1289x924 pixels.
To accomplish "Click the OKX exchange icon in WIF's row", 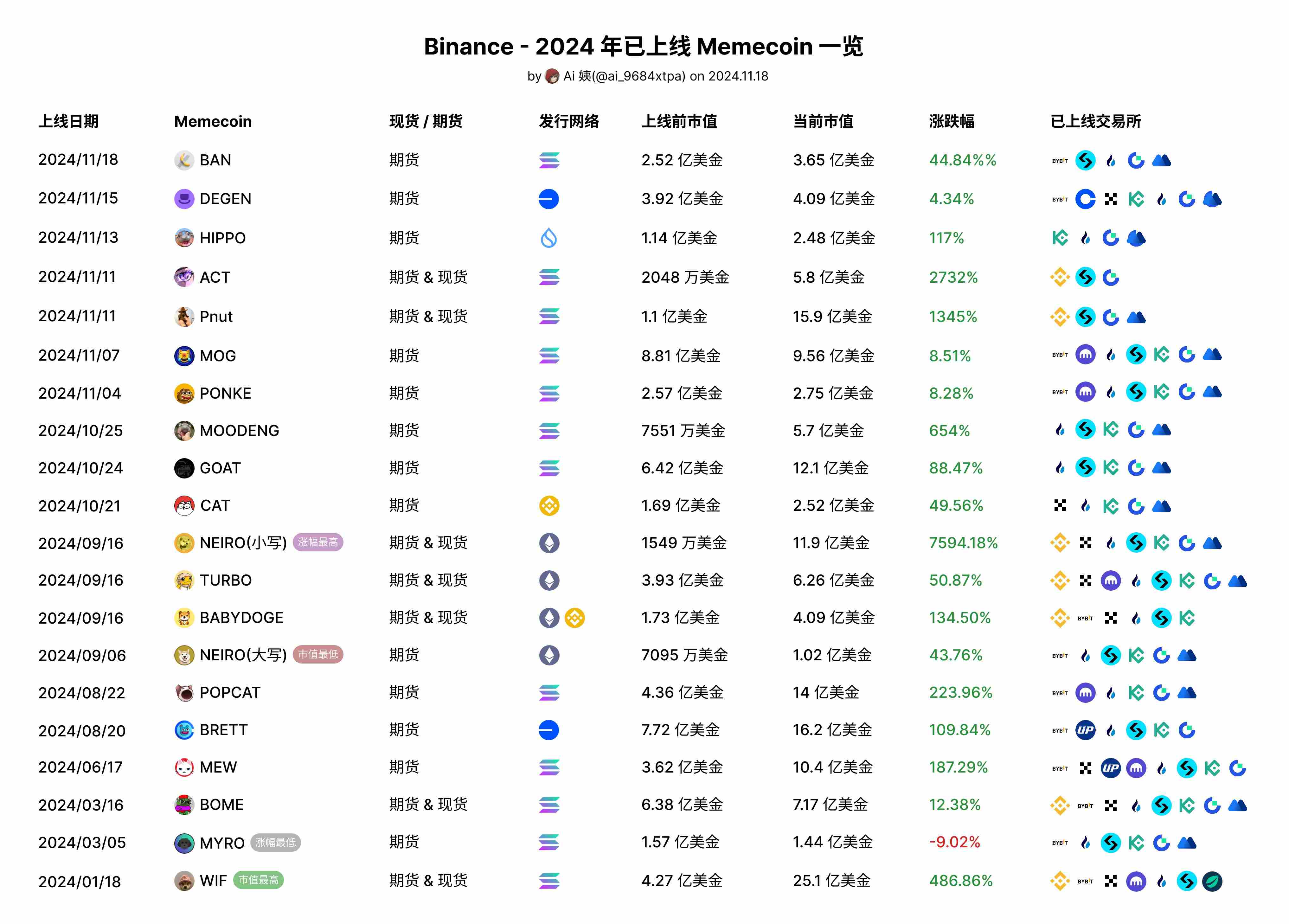I will 1111,881.
